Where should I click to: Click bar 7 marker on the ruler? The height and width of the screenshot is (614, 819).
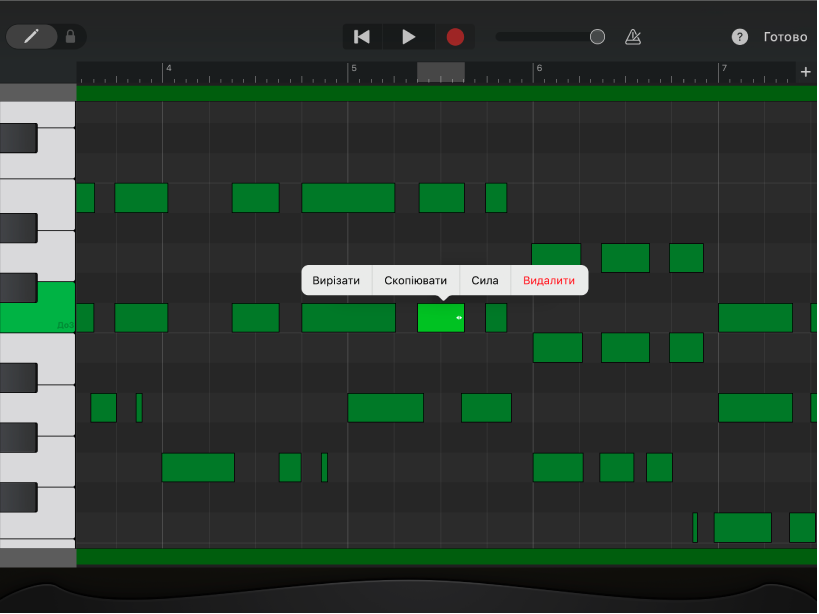coord(724,68)
